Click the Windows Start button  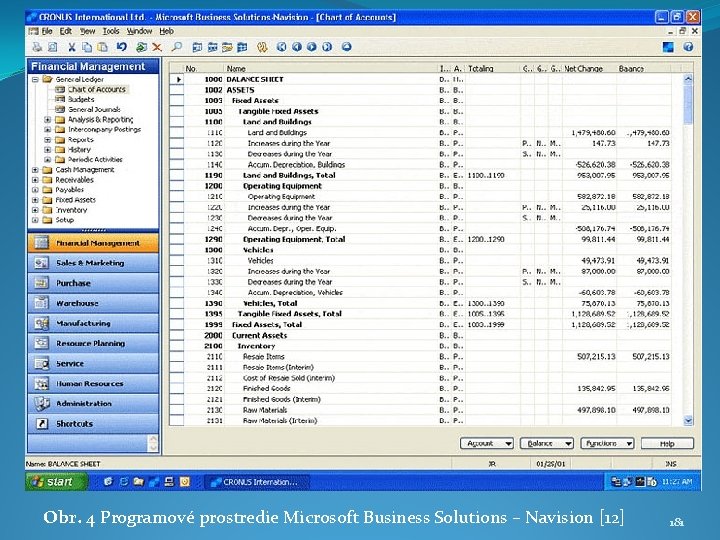[x=56, y=482]
